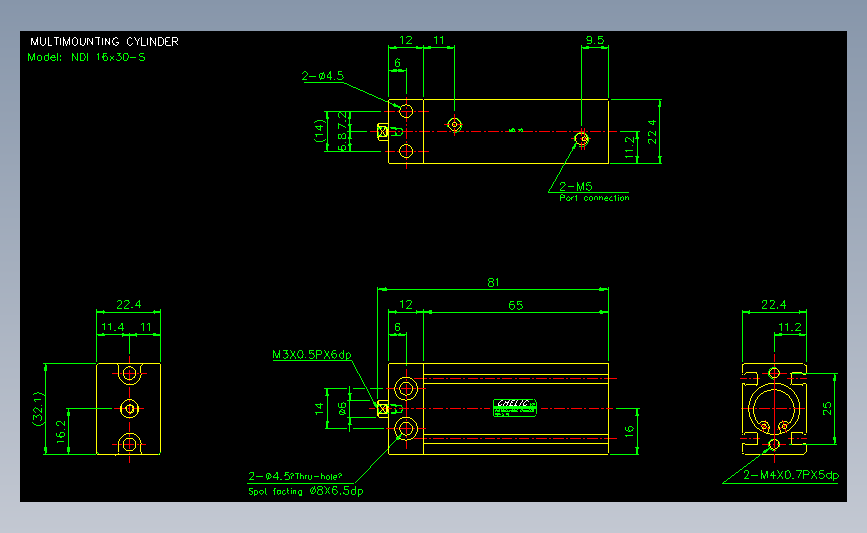Select the 'M3X0.5PX6dp' thread callout
Image resolution: width=867 pixels, height=533 pixels.
coord(312,354)
